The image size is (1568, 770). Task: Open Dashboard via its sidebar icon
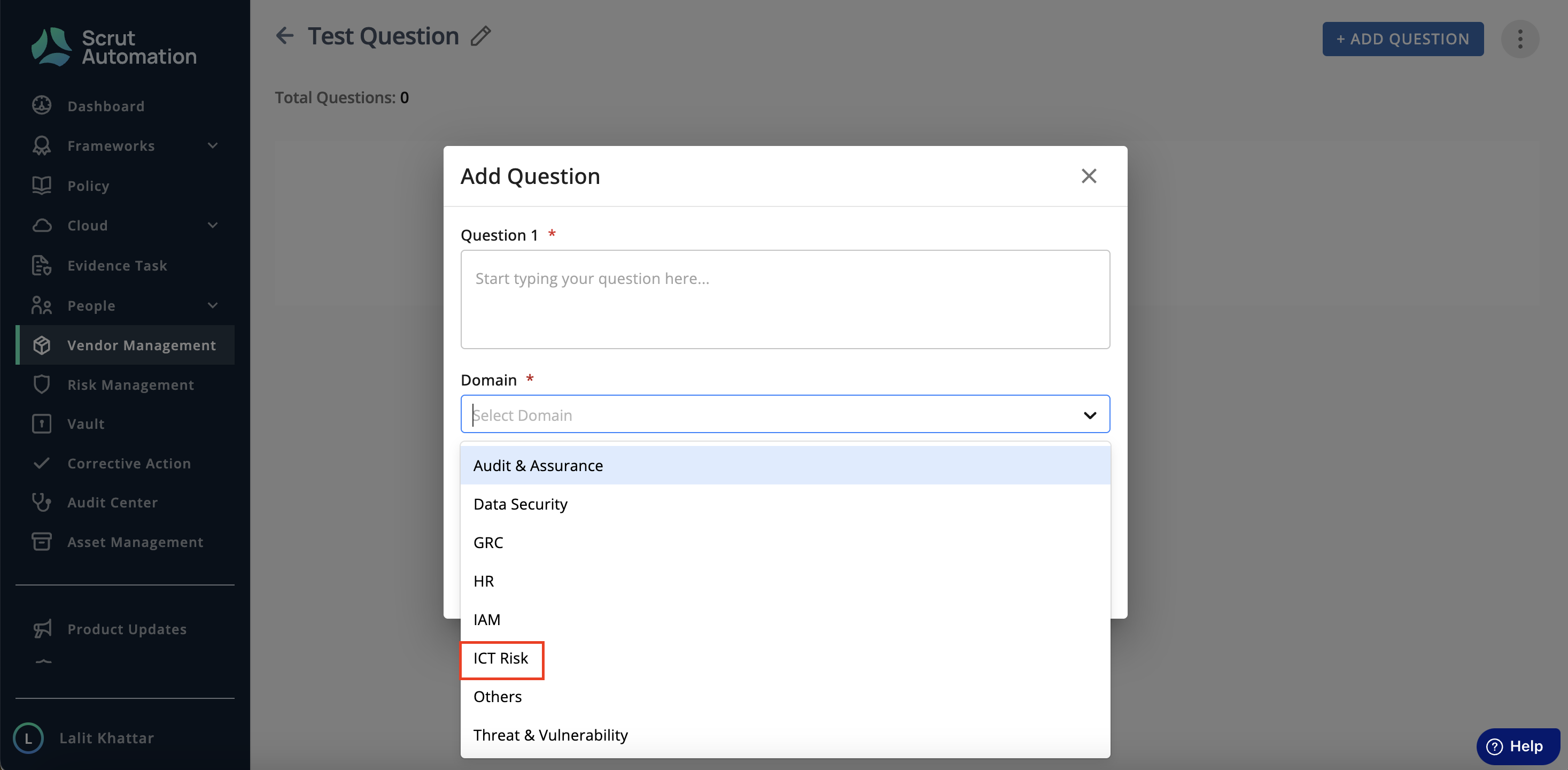pos(41,105)
